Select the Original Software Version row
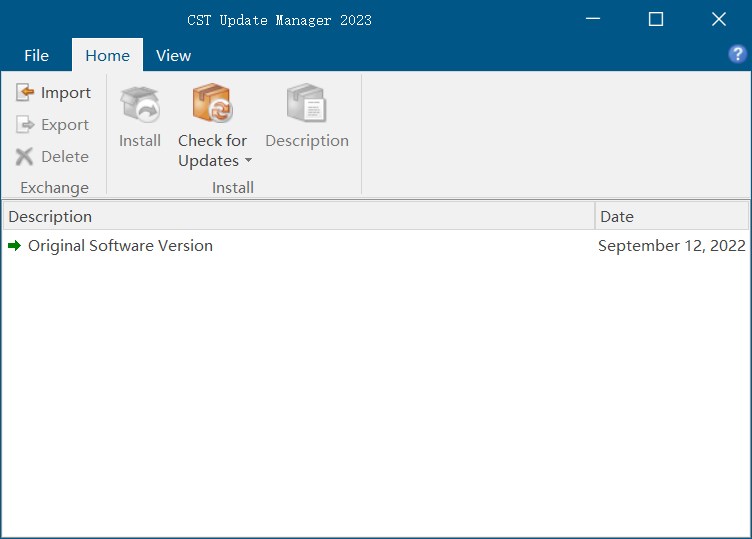 point(376,246)
